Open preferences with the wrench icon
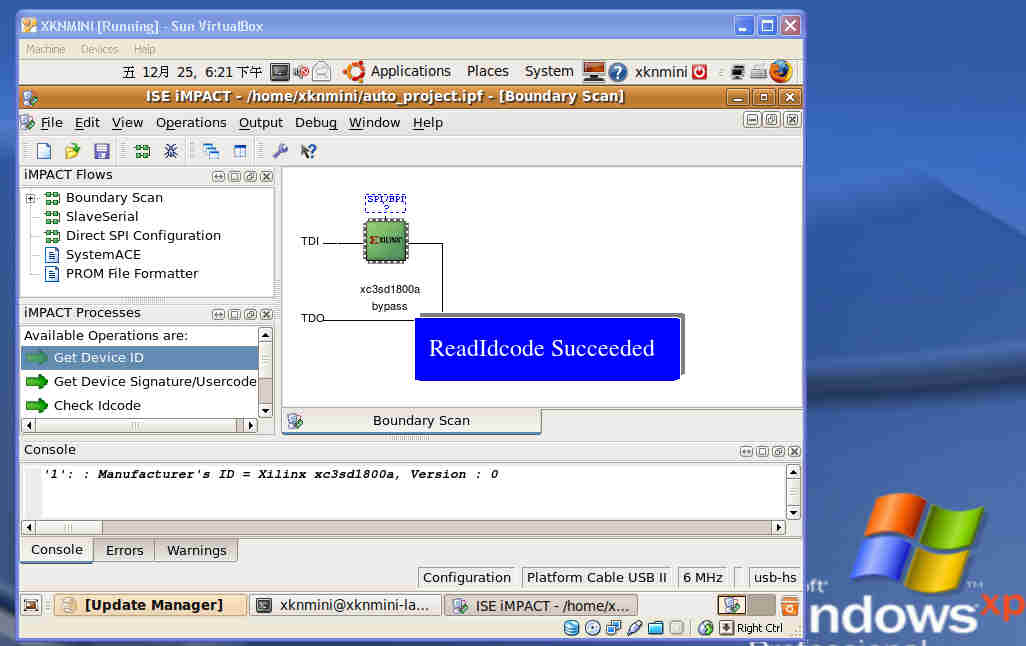Viewport: 1026px width, 646px height. (280, 151)
